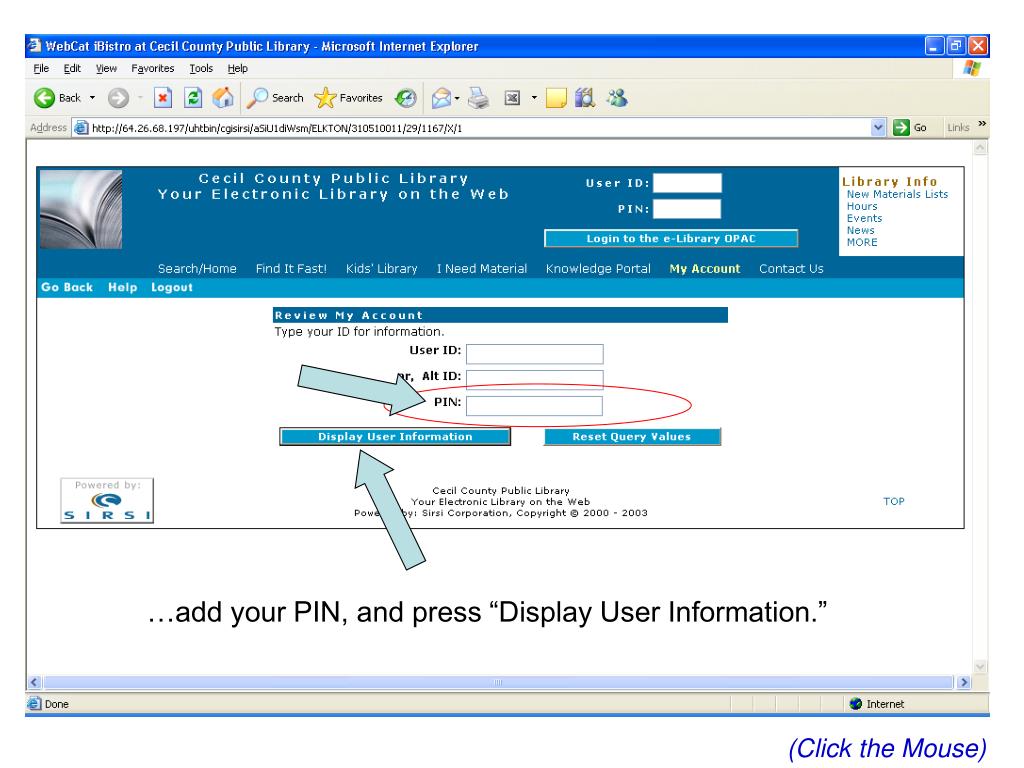The image size is (1024, 768).
Task: Click the Internet zone status bar icon
Action: pos(856,703)
